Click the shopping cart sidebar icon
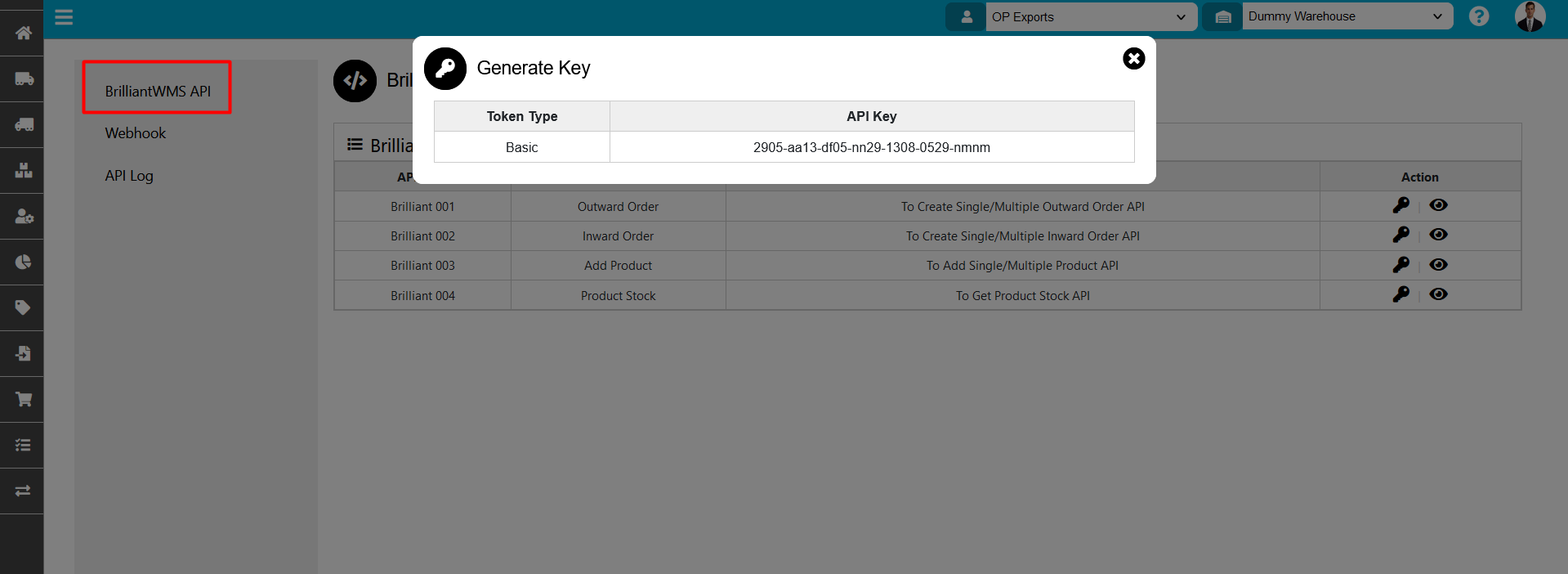Screen dimensions: 1568x574 (23, 399)
